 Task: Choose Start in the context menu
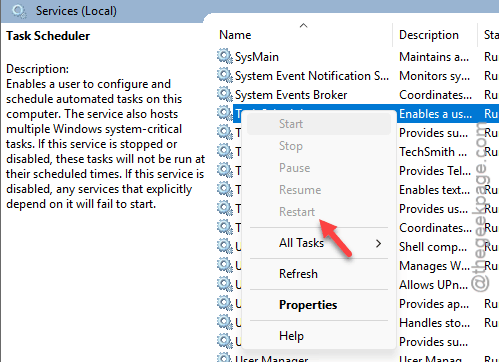(x=319, y=124)
